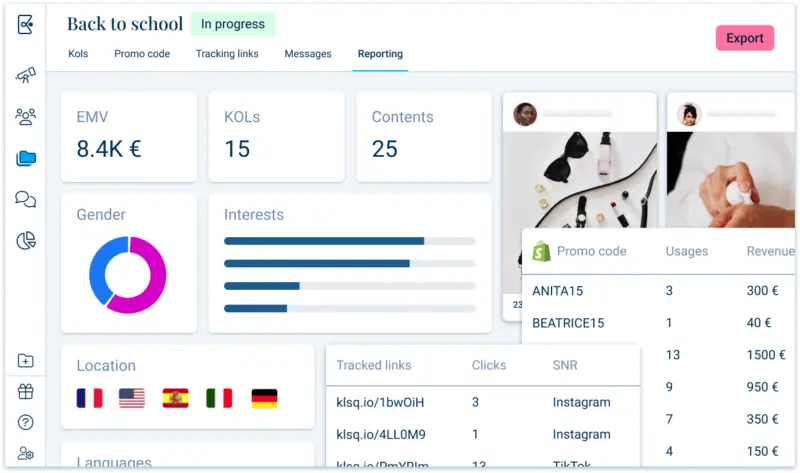Open the people community icon
This screenshot has width=800, height=473.
[x=26, y=117]
